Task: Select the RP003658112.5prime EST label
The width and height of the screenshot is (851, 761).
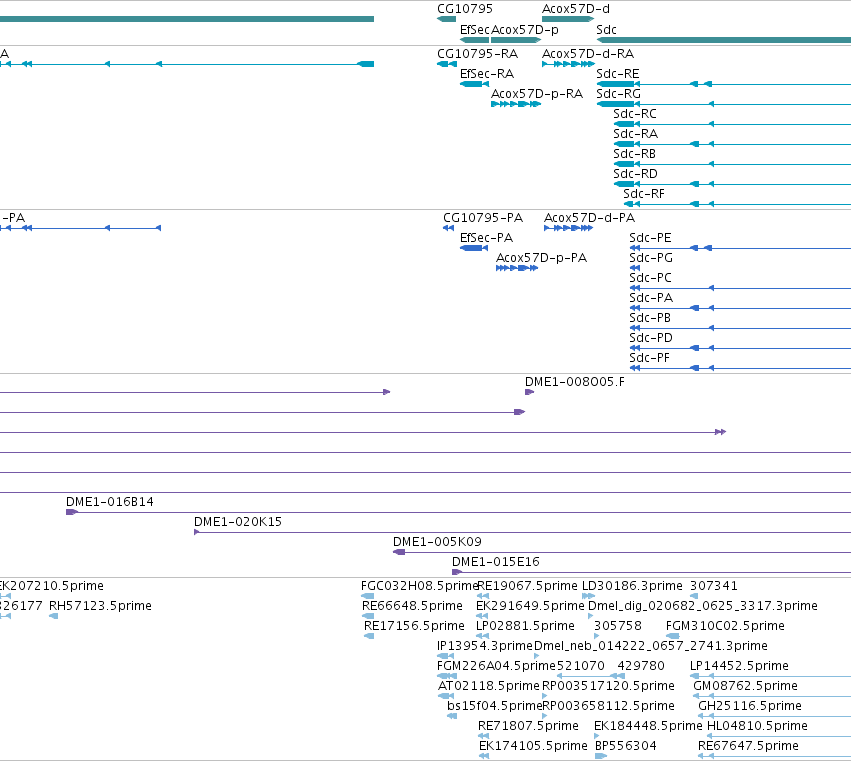Action: [608, 707]
